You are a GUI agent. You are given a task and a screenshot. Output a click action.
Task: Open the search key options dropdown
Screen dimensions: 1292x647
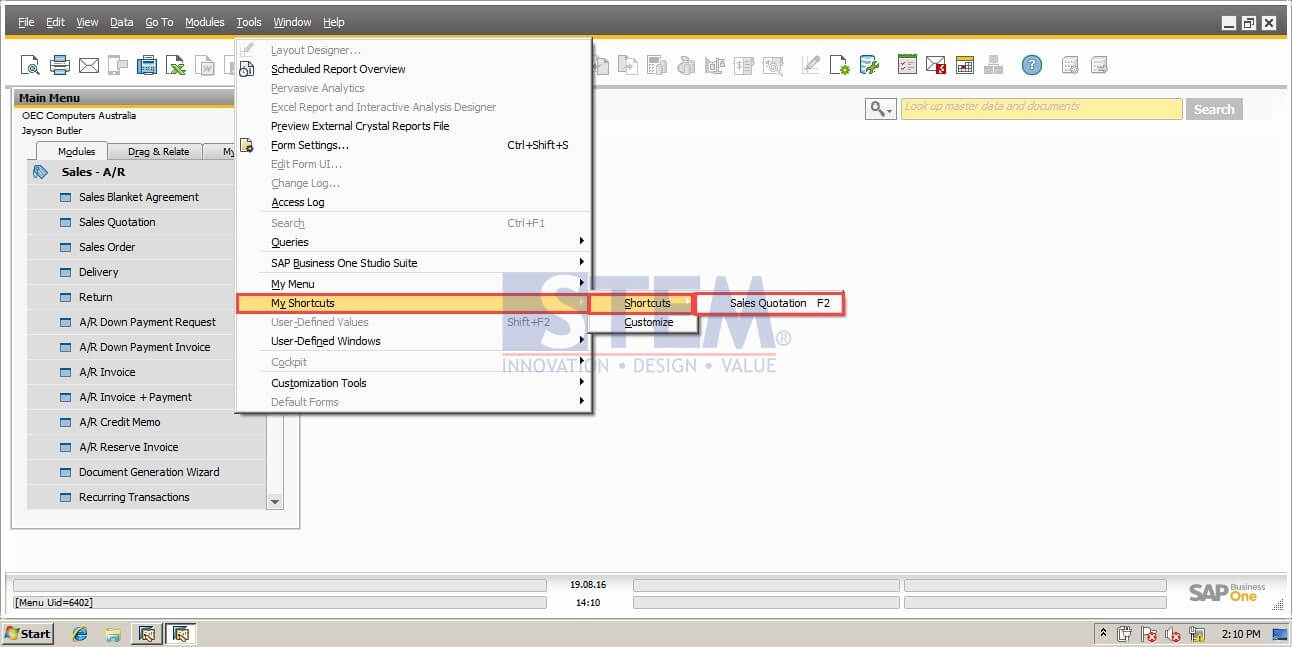coord(880,109)
